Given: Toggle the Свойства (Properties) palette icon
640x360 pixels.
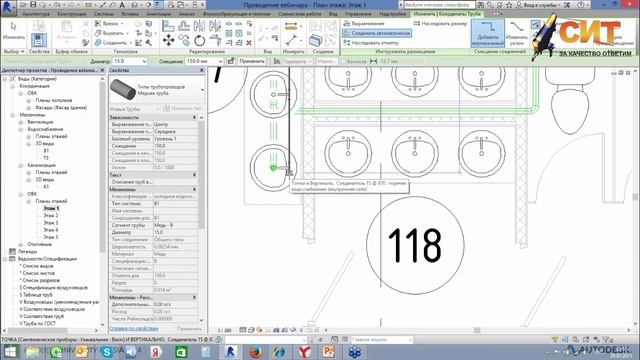Looking at the screenshot, I should (x=39, y=41).
